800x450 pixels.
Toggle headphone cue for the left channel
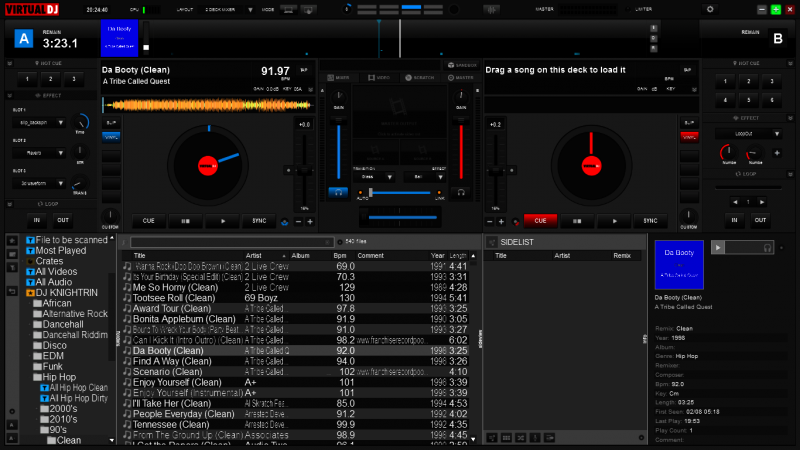[x=337, y=191]
